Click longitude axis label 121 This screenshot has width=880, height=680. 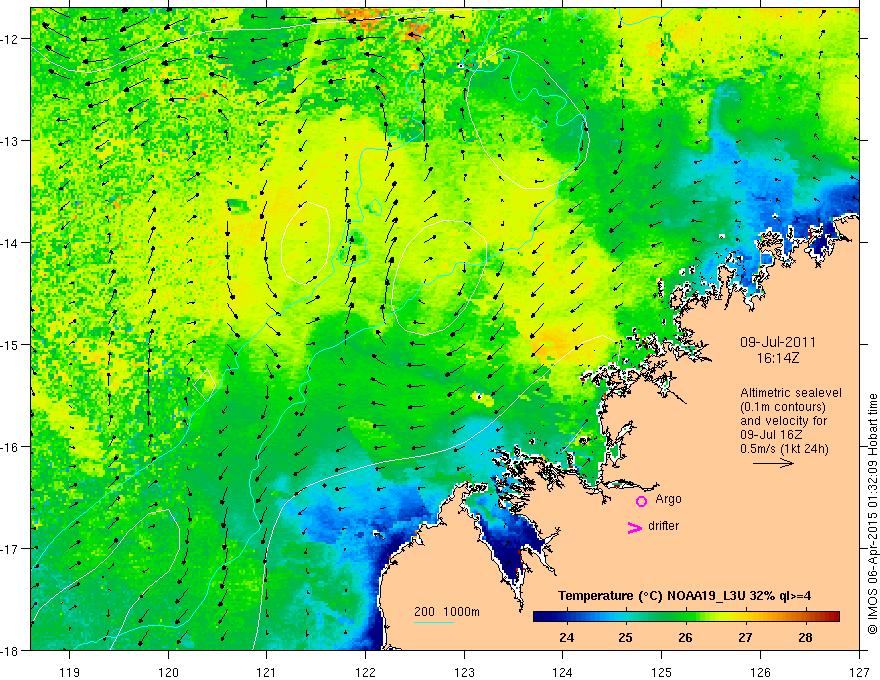[267, 673]
